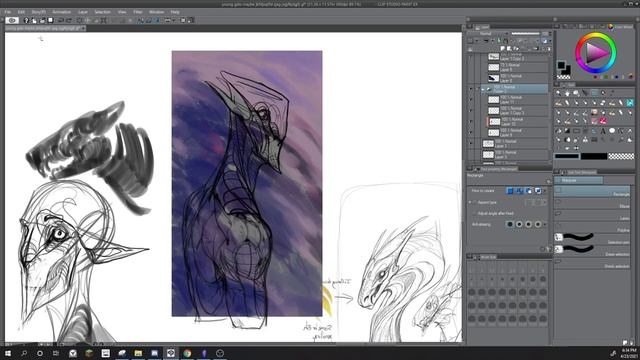Select the pink brush icon in tool palette

[603, 121]
